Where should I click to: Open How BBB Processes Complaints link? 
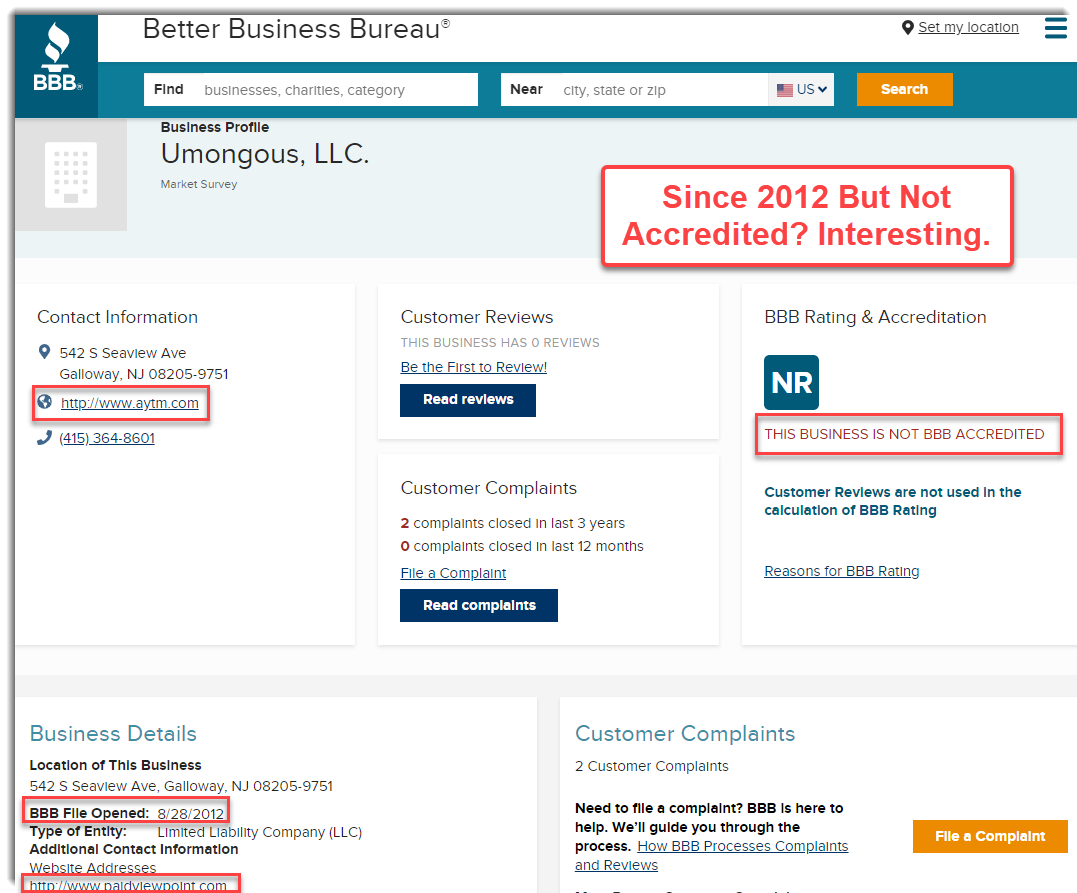coord(742,846)
